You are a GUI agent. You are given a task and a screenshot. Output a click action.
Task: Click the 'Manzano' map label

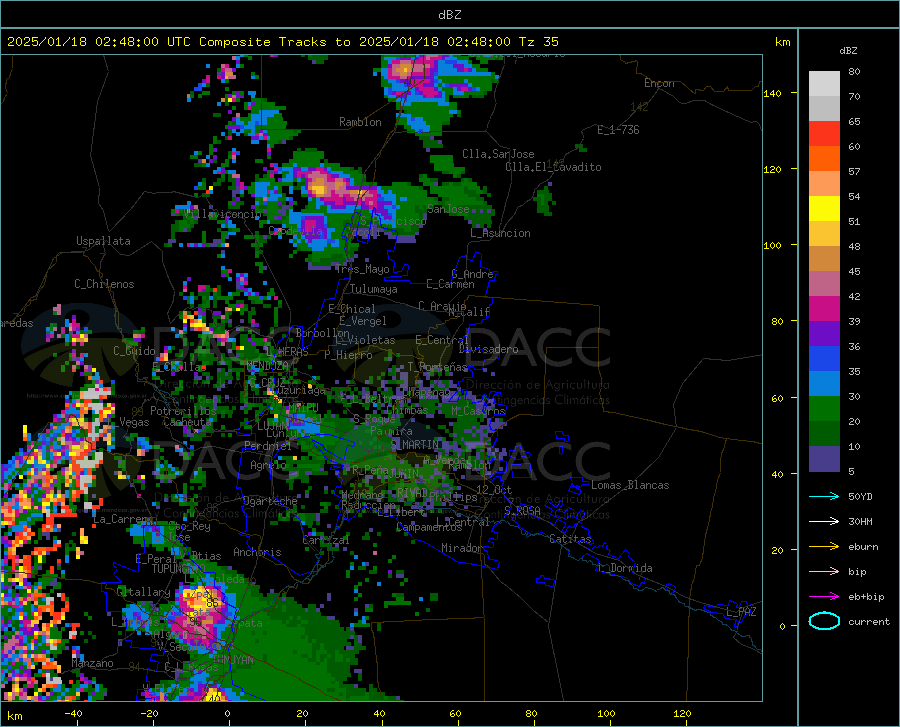click(92, 663)
